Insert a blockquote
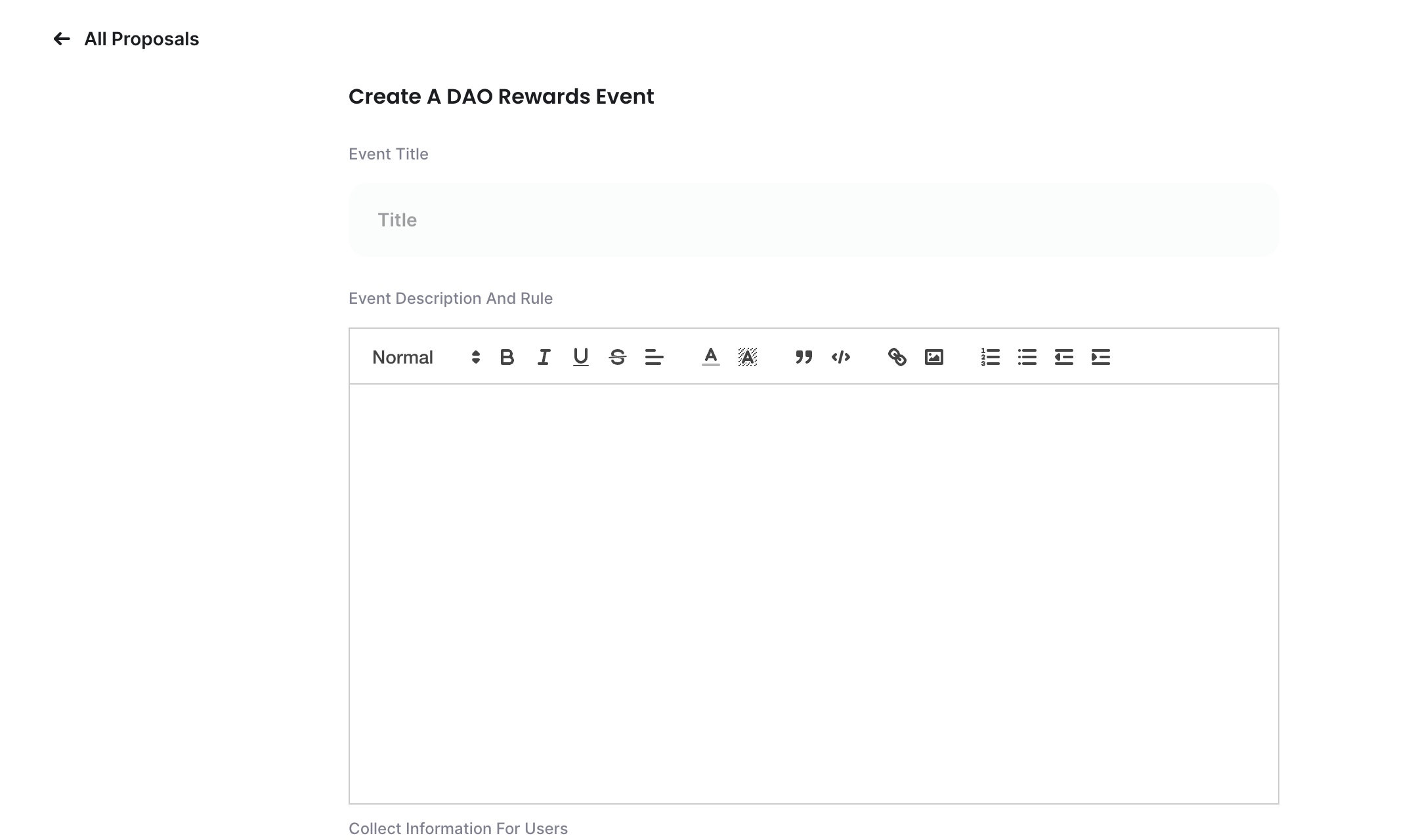The width and height of the screenshot is (1414, 840). [803, 357]
